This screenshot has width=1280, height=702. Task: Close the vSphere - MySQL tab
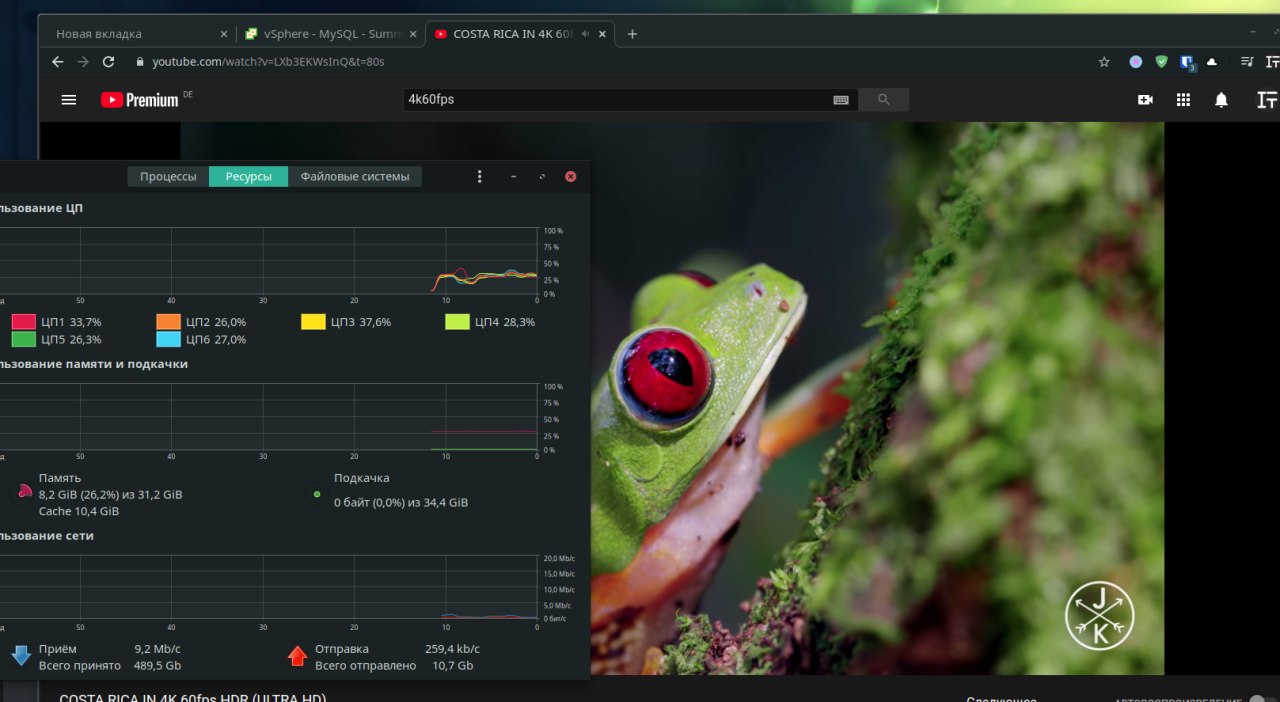tap(413, 34)
